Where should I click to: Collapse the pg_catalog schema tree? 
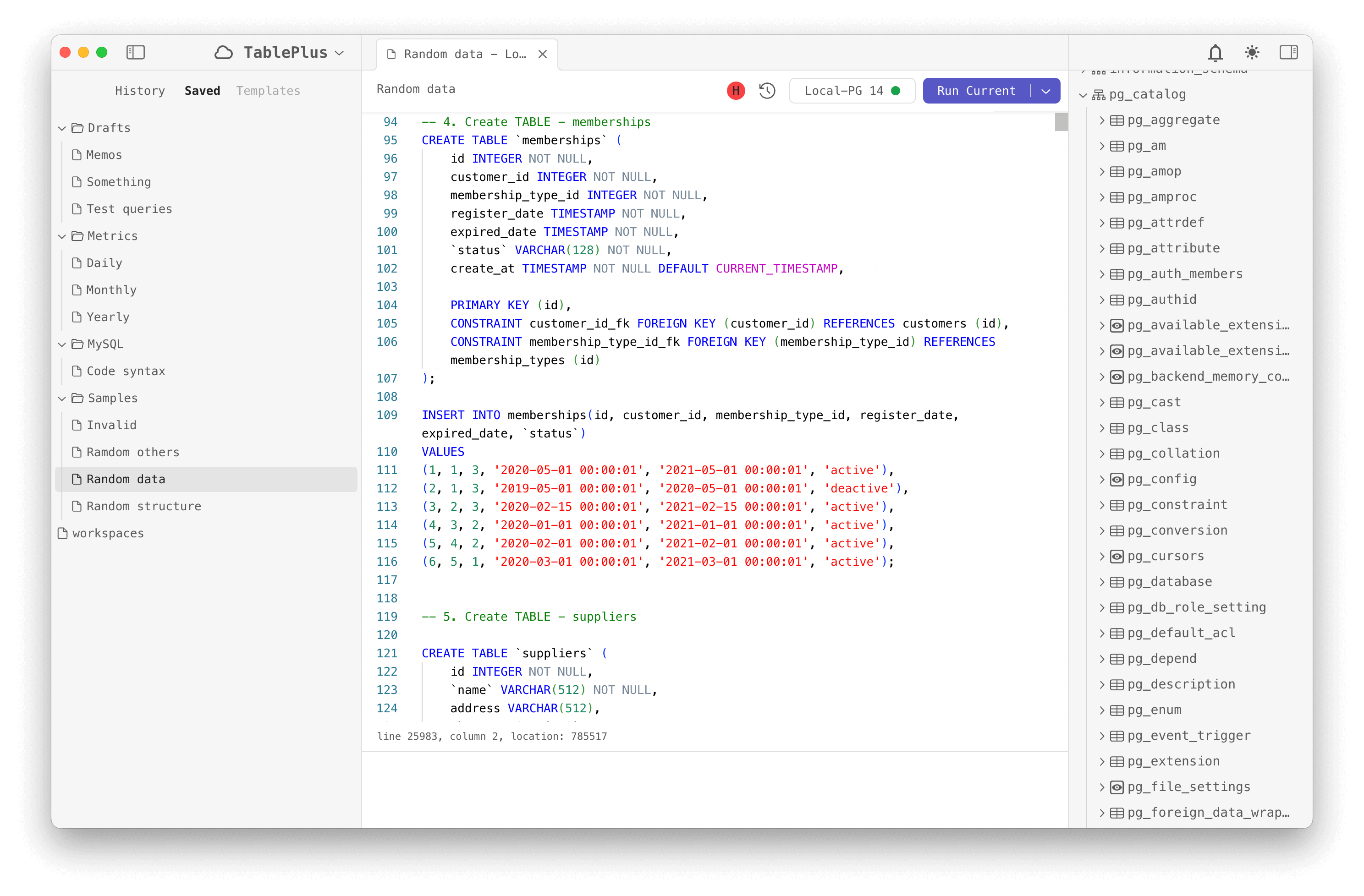[1083, 95]
